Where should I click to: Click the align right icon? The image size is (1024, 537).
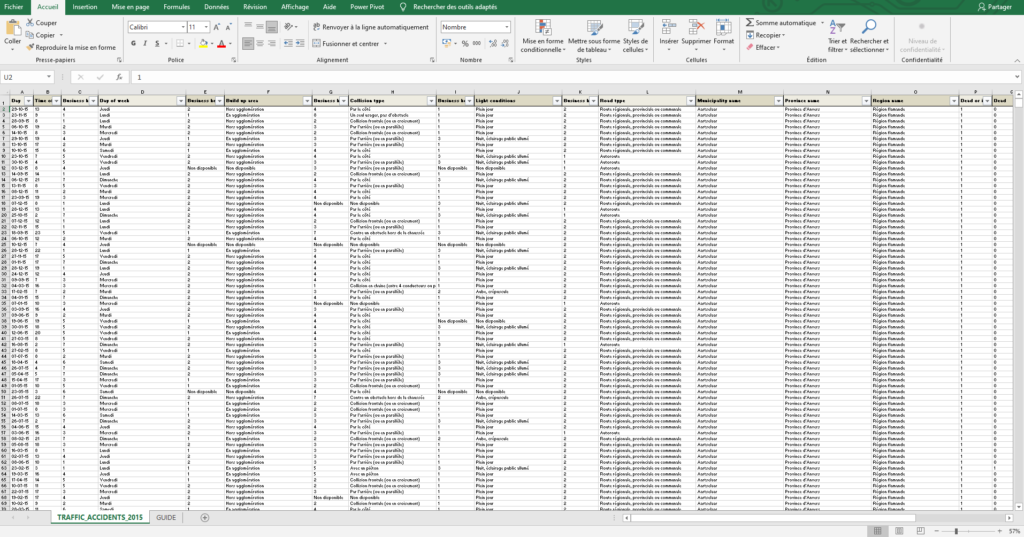[x=271, y=44]
